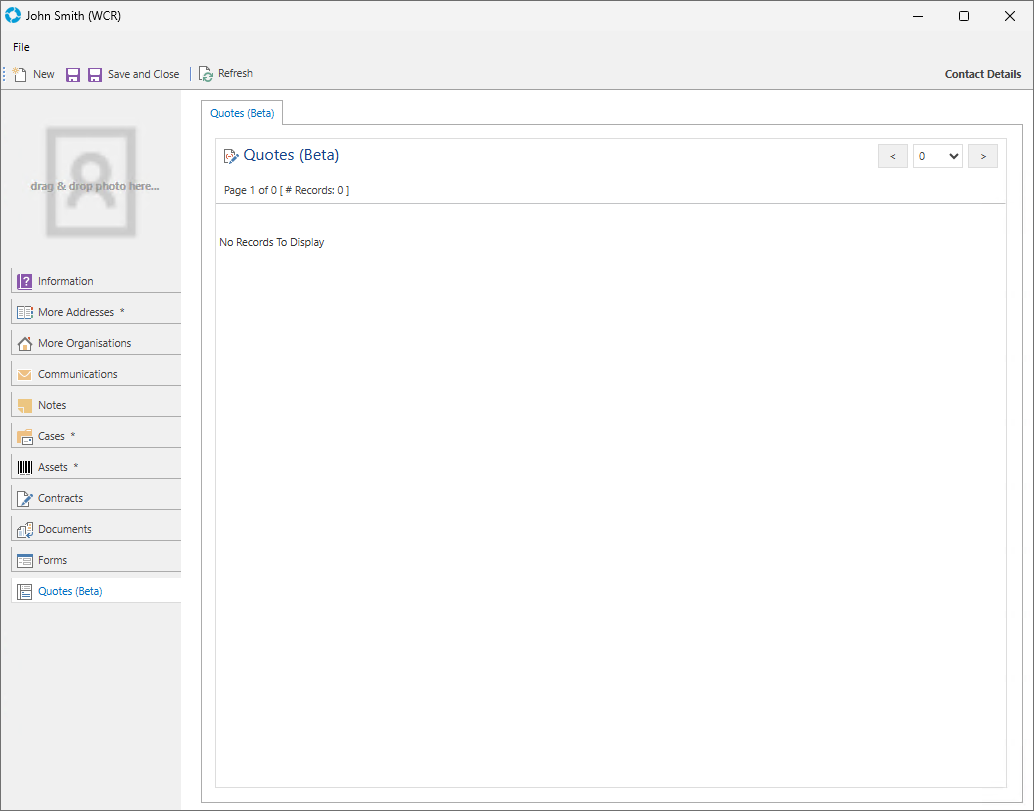Open More Addresses via its icon
This screenshot has width=1034, height=811.
point(25,312)
